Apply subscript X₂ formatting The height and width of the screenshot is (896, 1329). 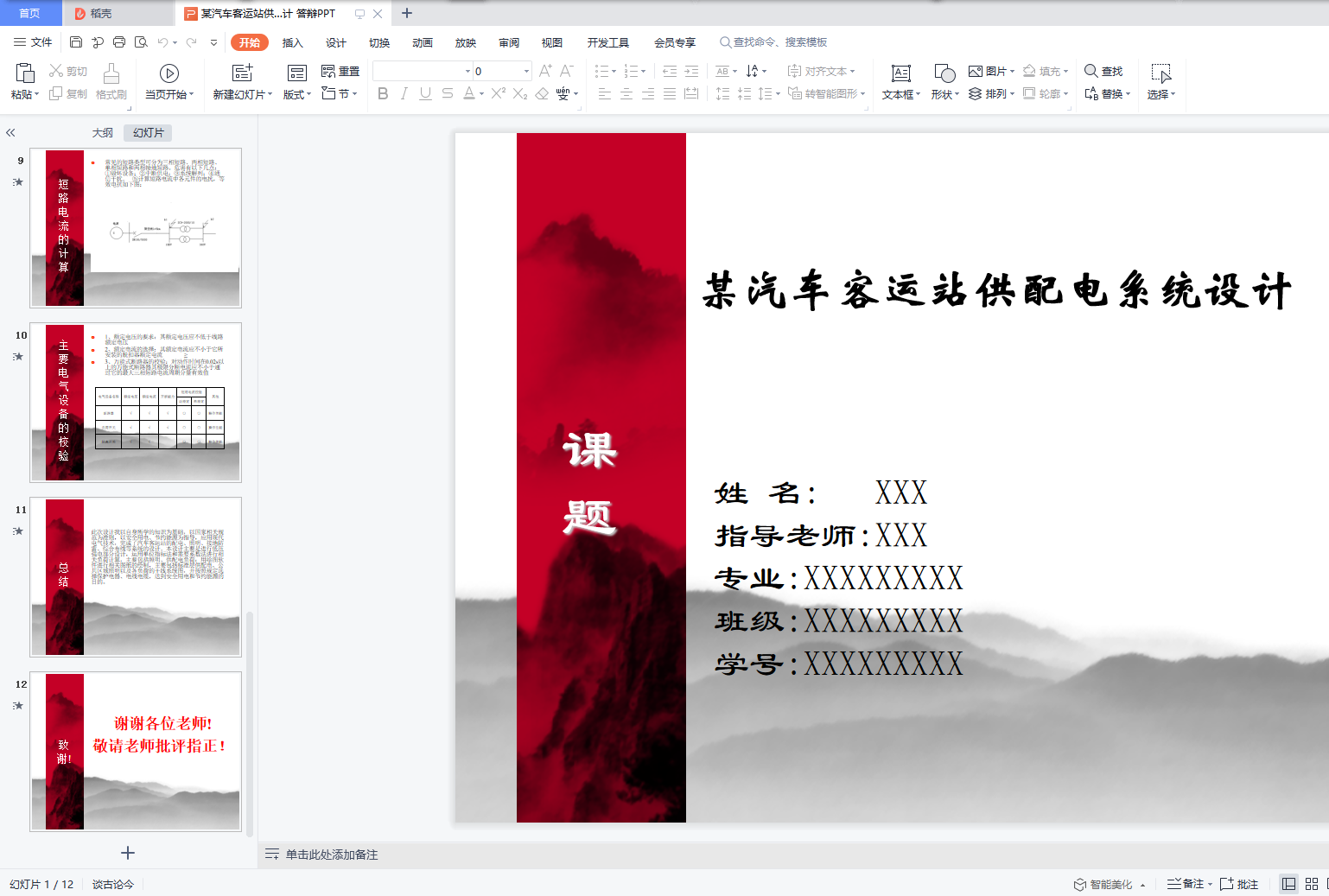(x=520, y=93)
